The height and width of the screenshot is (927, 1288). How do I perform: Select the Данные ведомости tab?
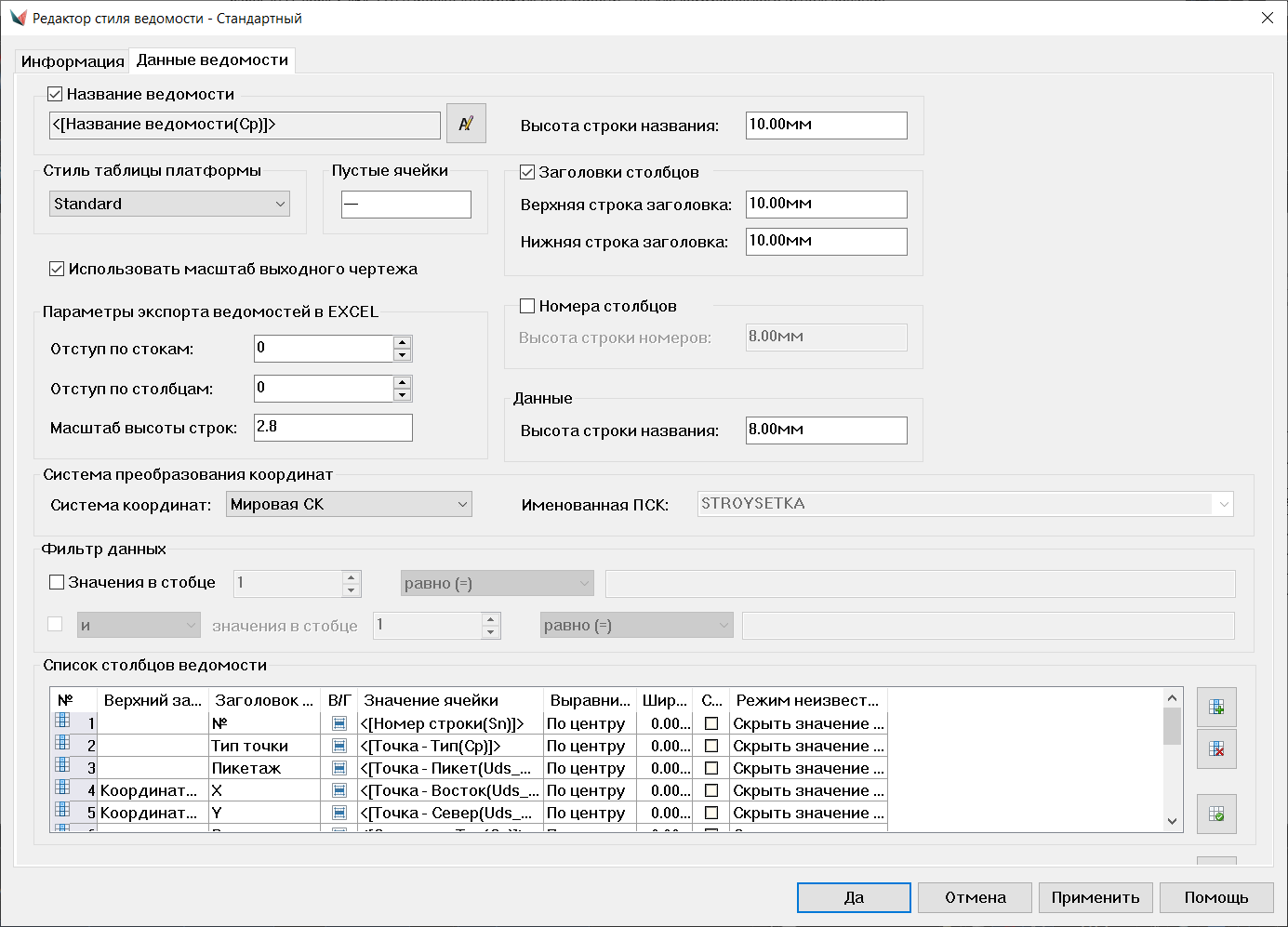212,60
